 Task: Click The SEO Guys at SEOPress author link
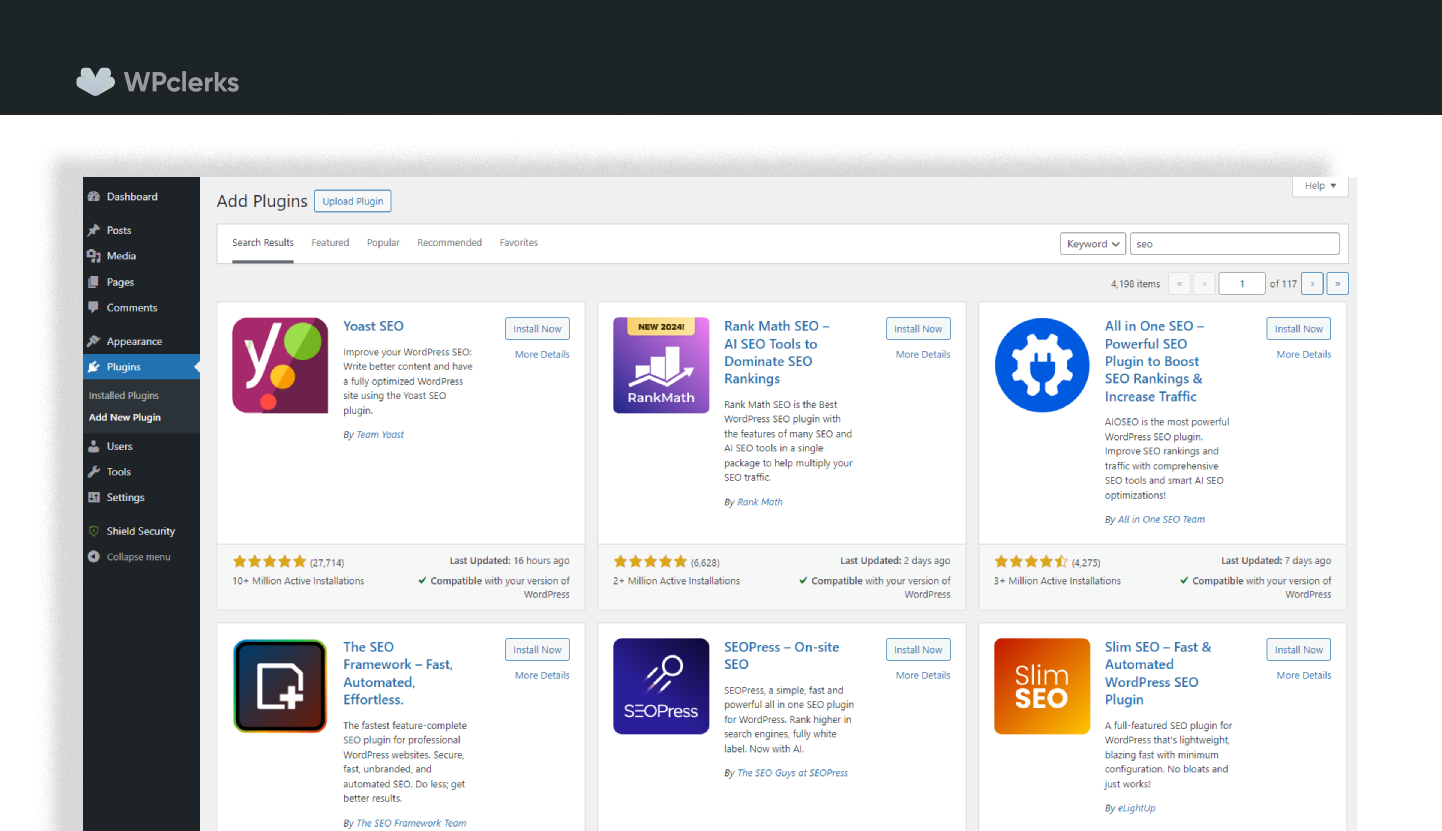pyautogui.click(x=792, y=773)
